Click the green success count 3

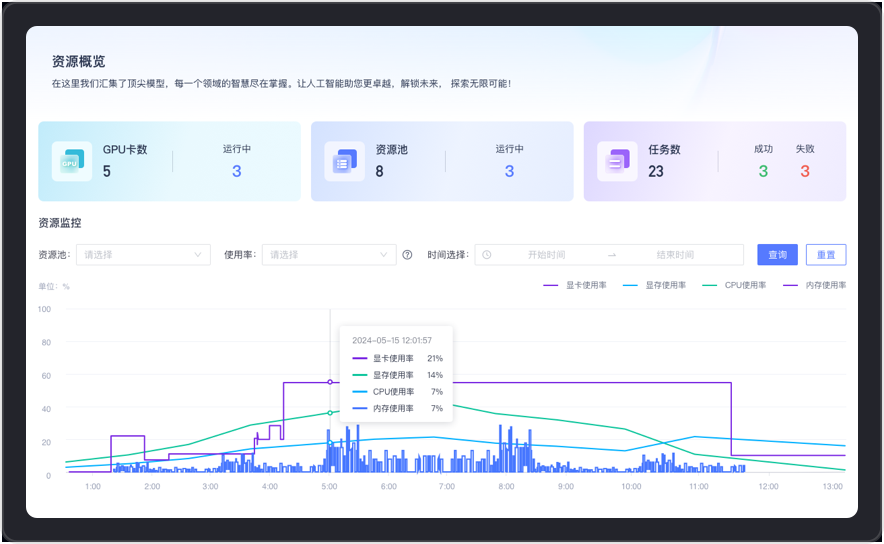click(763, 171)
